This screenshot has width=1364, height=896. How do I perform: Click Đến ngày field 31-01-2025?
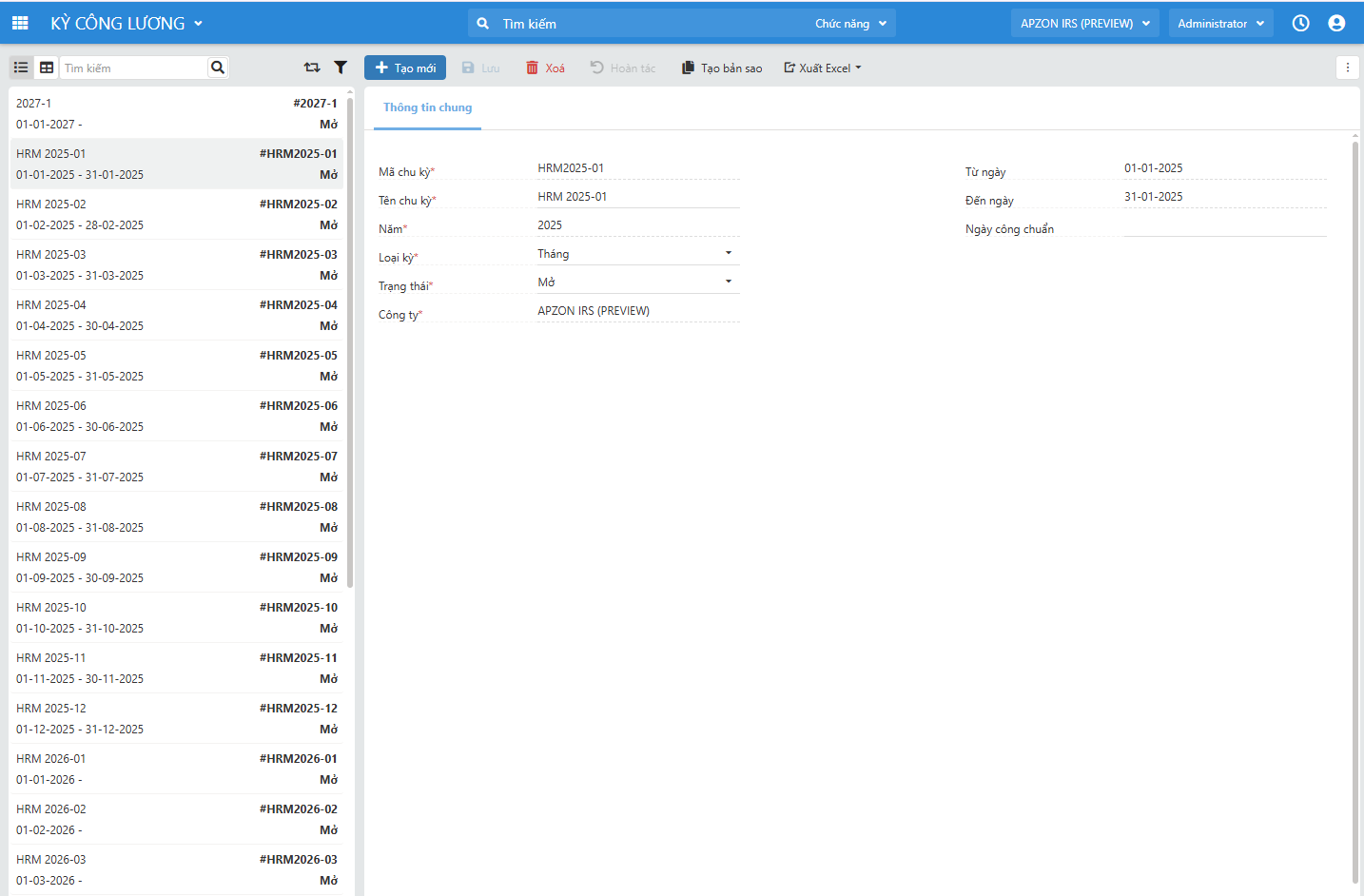[x=1224, y=197]
